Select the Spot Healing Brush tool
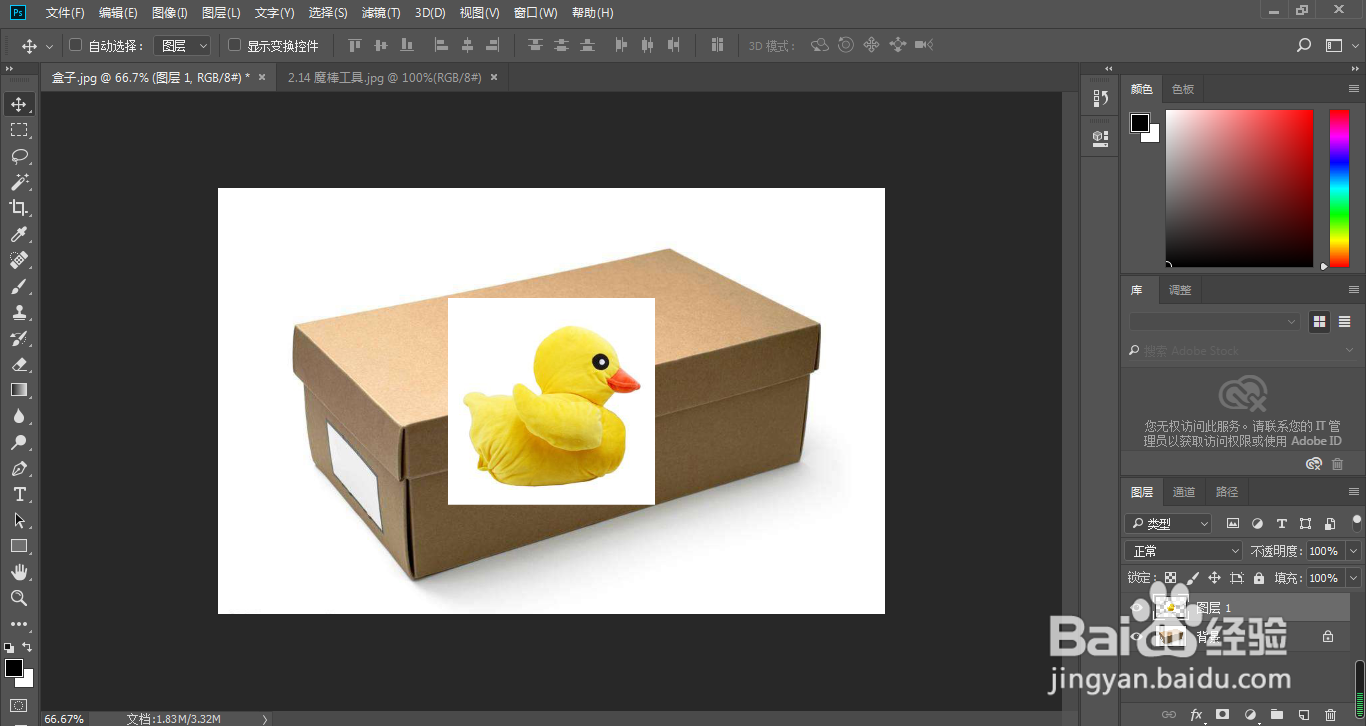The height and width of the screenshot is (726, 1366). coord(19,260)
